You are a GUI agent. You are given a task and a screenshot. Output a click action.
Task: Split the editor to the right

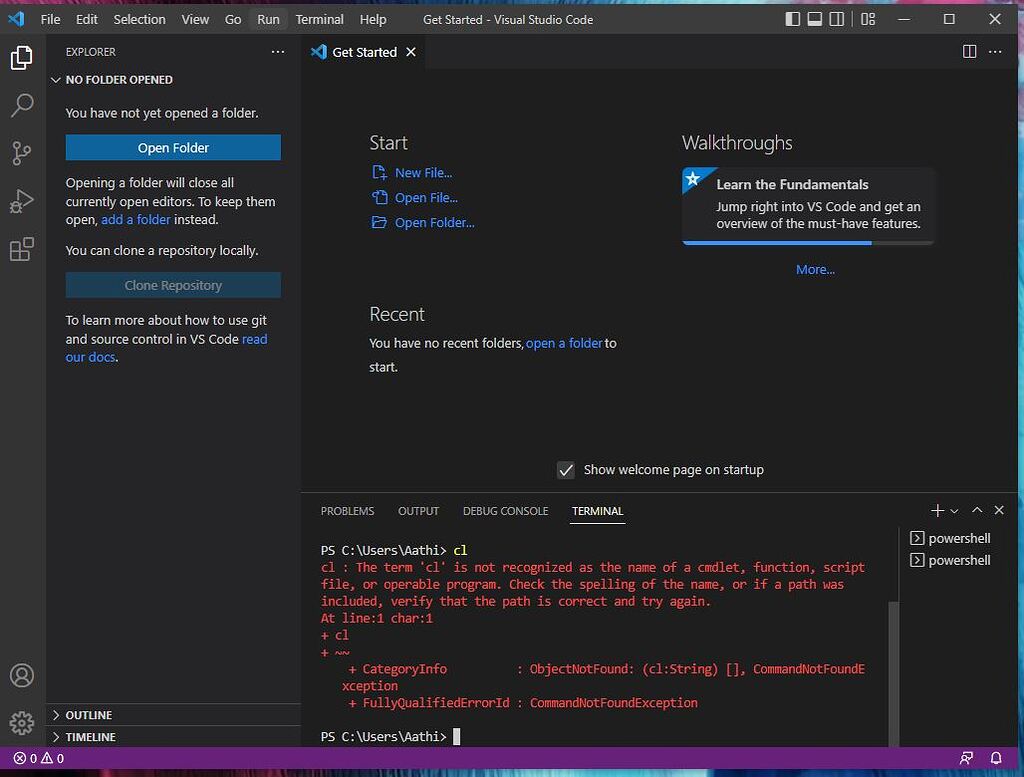969,52
